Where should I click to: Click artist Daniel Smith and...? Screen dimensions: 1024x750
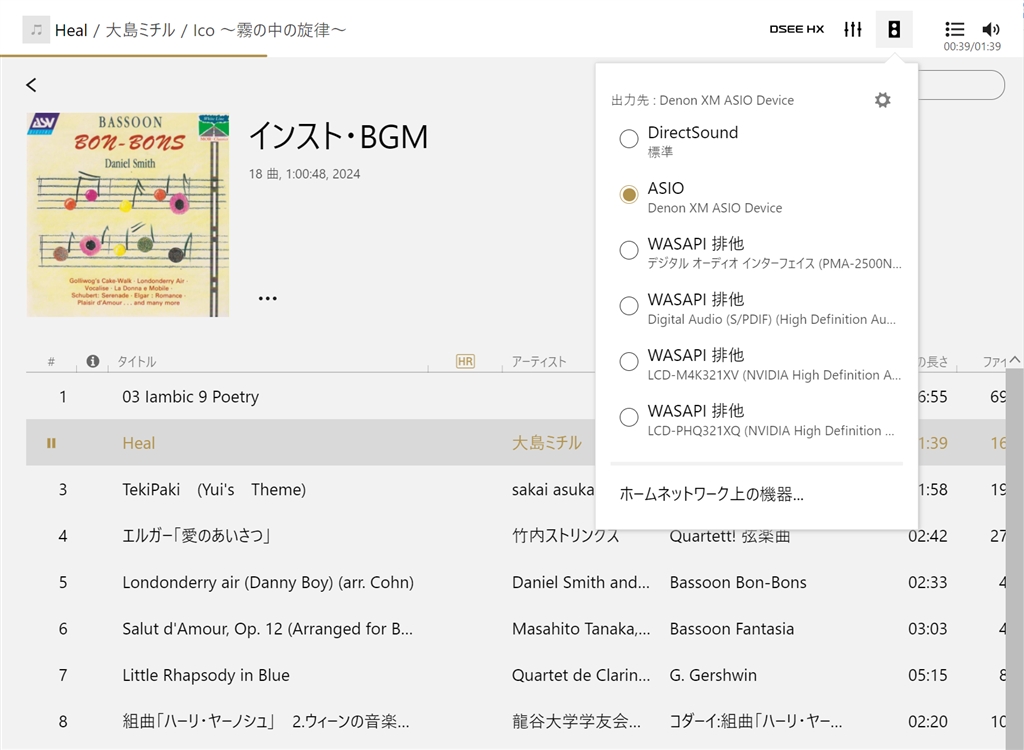581,582
